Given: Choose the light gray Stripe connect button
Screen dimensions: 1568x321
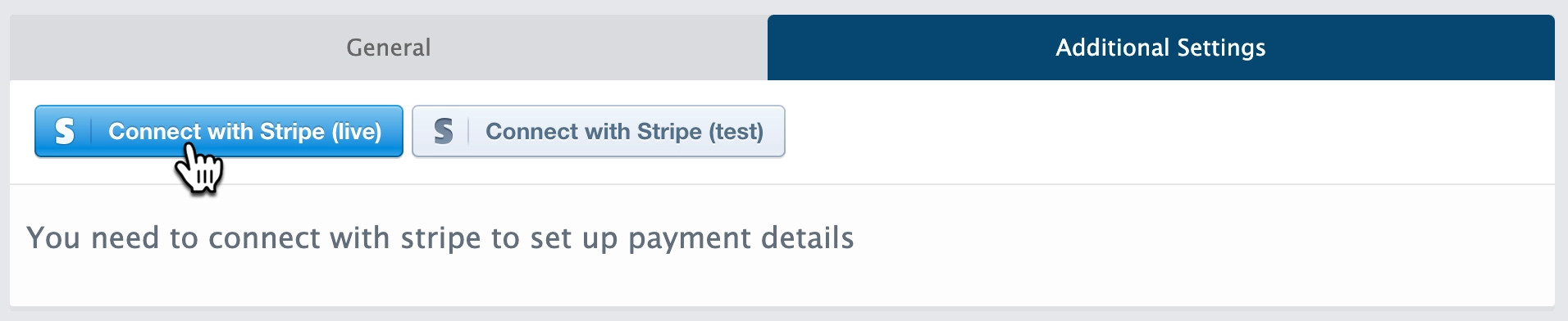Looking at the screenshot, I should point(599,131).
